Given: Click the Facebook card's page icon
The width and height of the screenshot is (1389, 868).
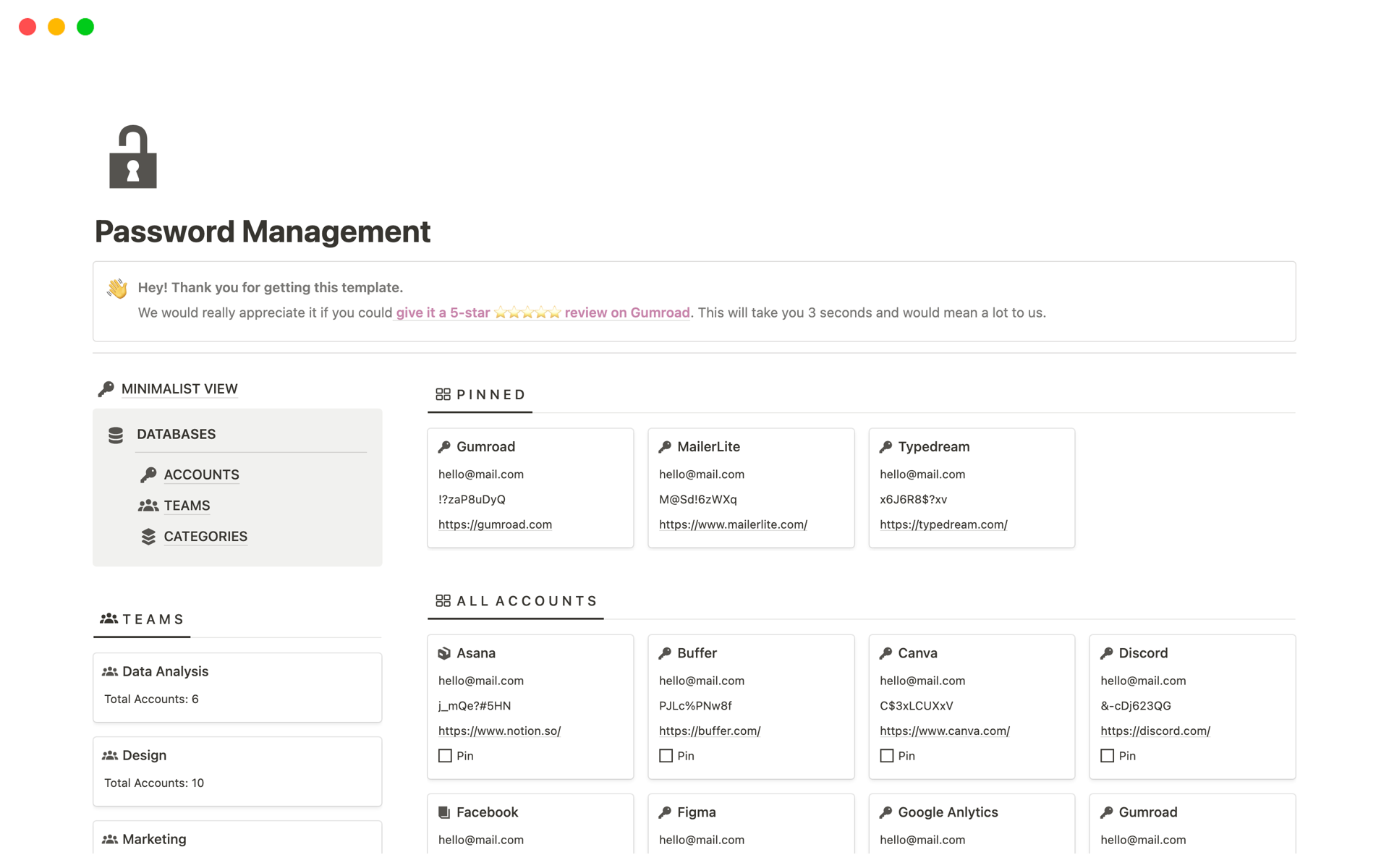Looking at the screenshot, I should click(444, 812).
